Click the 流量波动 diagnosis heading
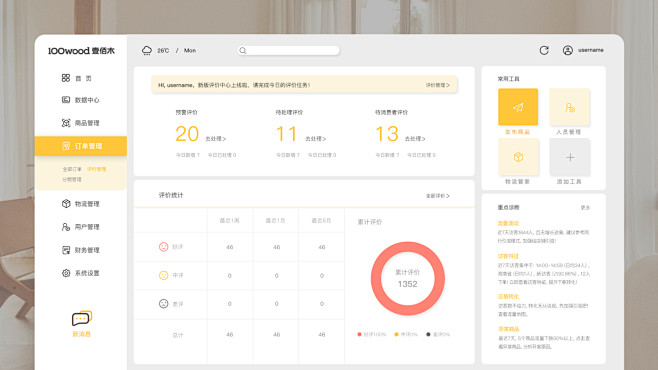 (x=508, y=223)
